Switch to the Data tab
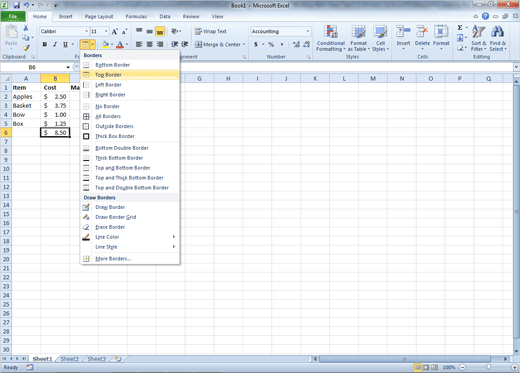Screen dimensions: 520x373 pos(165,16)
